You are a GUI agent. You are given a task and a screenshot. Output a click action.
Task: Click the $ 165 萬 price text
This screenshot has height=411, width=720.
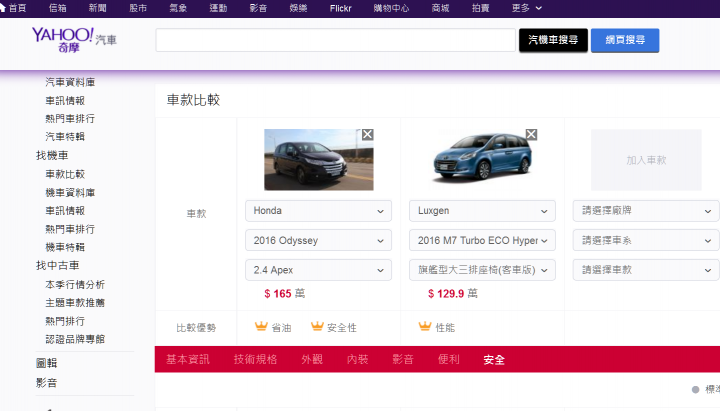(x=284, y=293)
